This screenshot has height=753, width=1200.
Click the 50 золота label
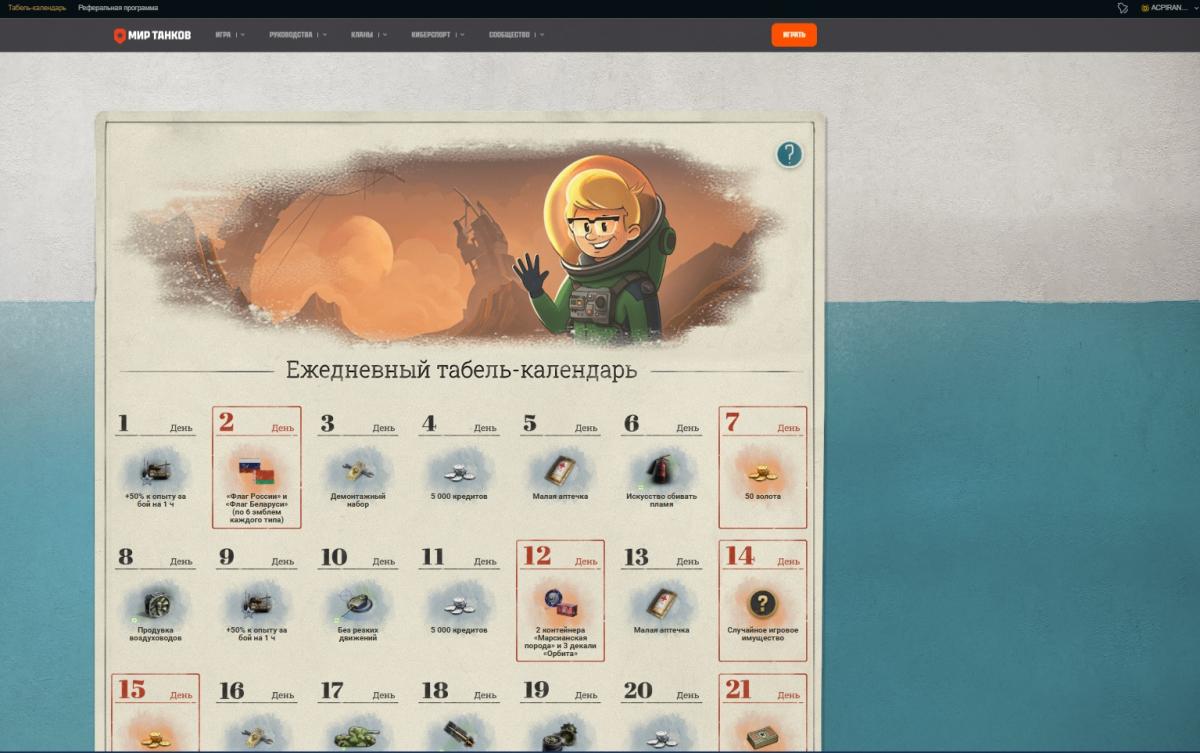click(763, 496)
